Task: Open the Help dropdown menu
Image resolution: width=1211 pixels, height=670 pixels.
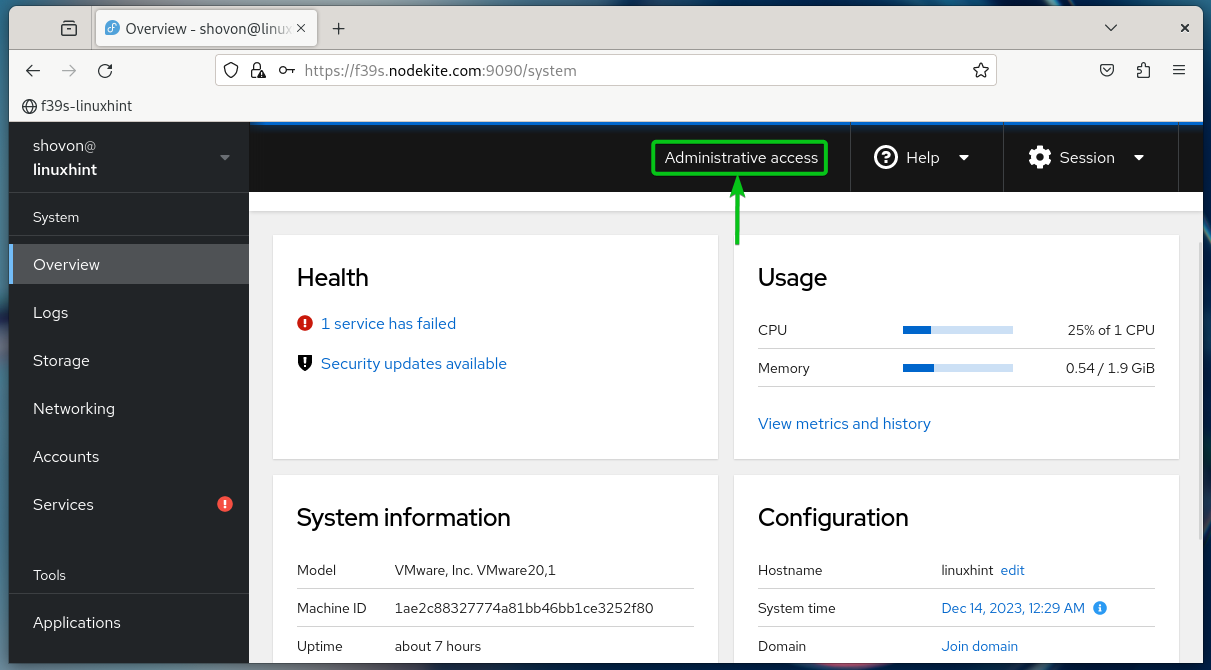Action: click(922, 158)
